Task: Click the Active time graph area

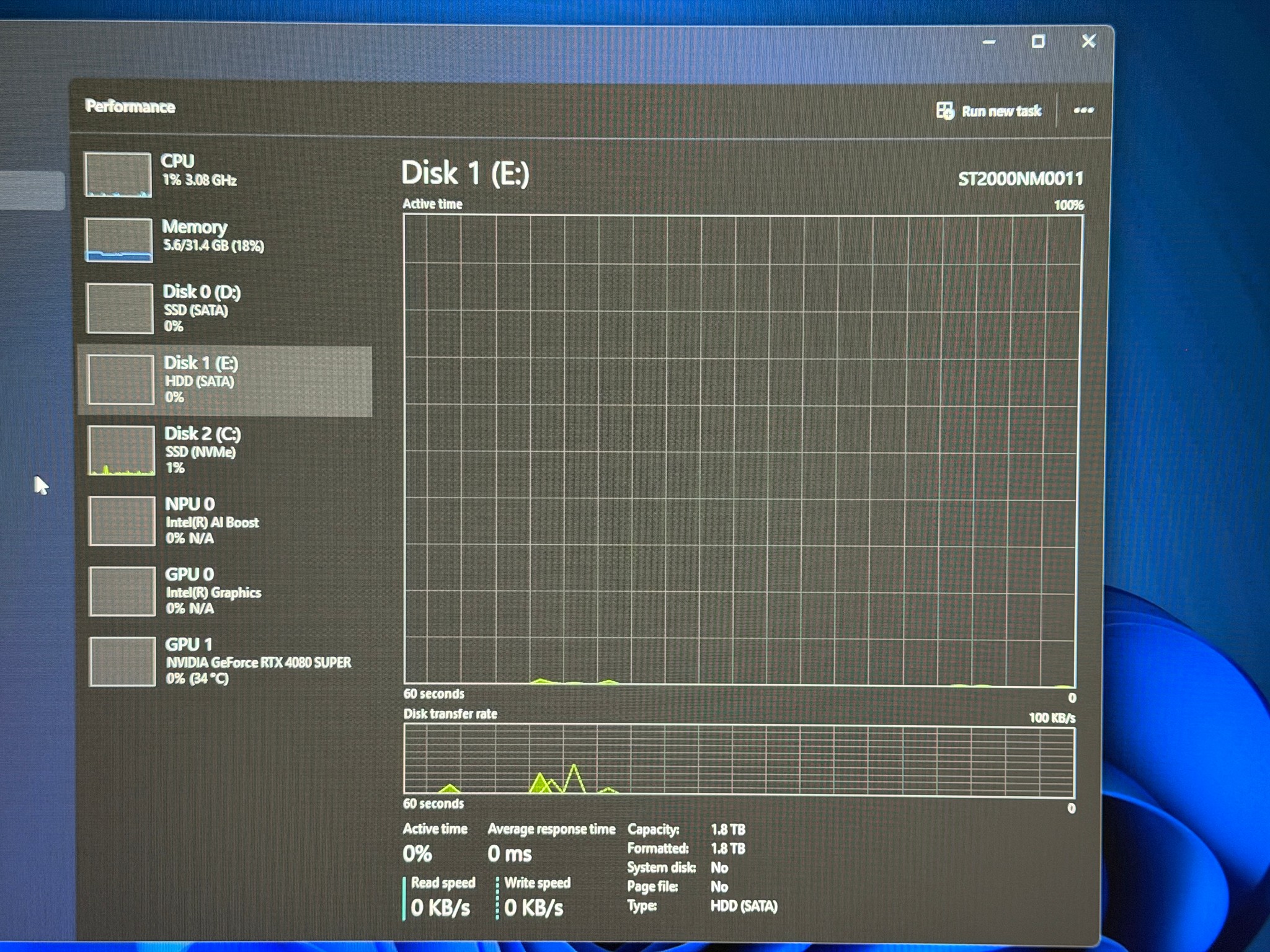Action: click(x=743, y=450)
